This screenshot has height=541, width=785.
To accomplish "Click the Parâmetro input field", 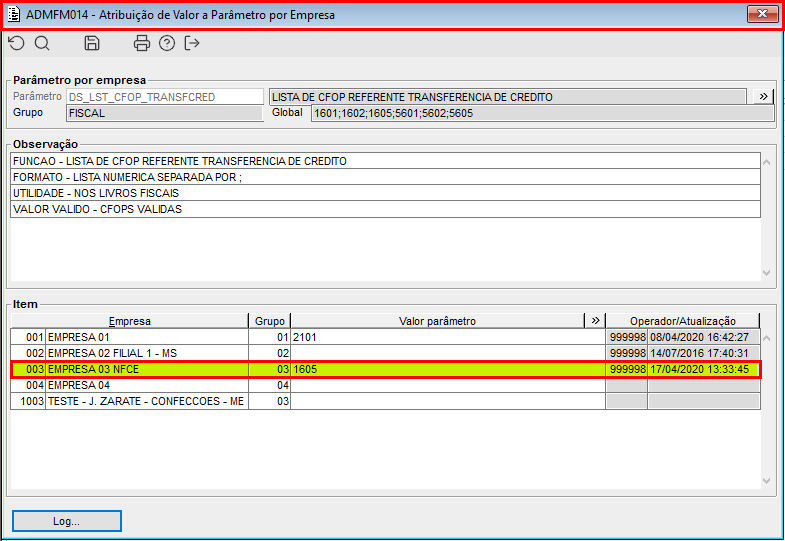I will (x=165, y=97).
